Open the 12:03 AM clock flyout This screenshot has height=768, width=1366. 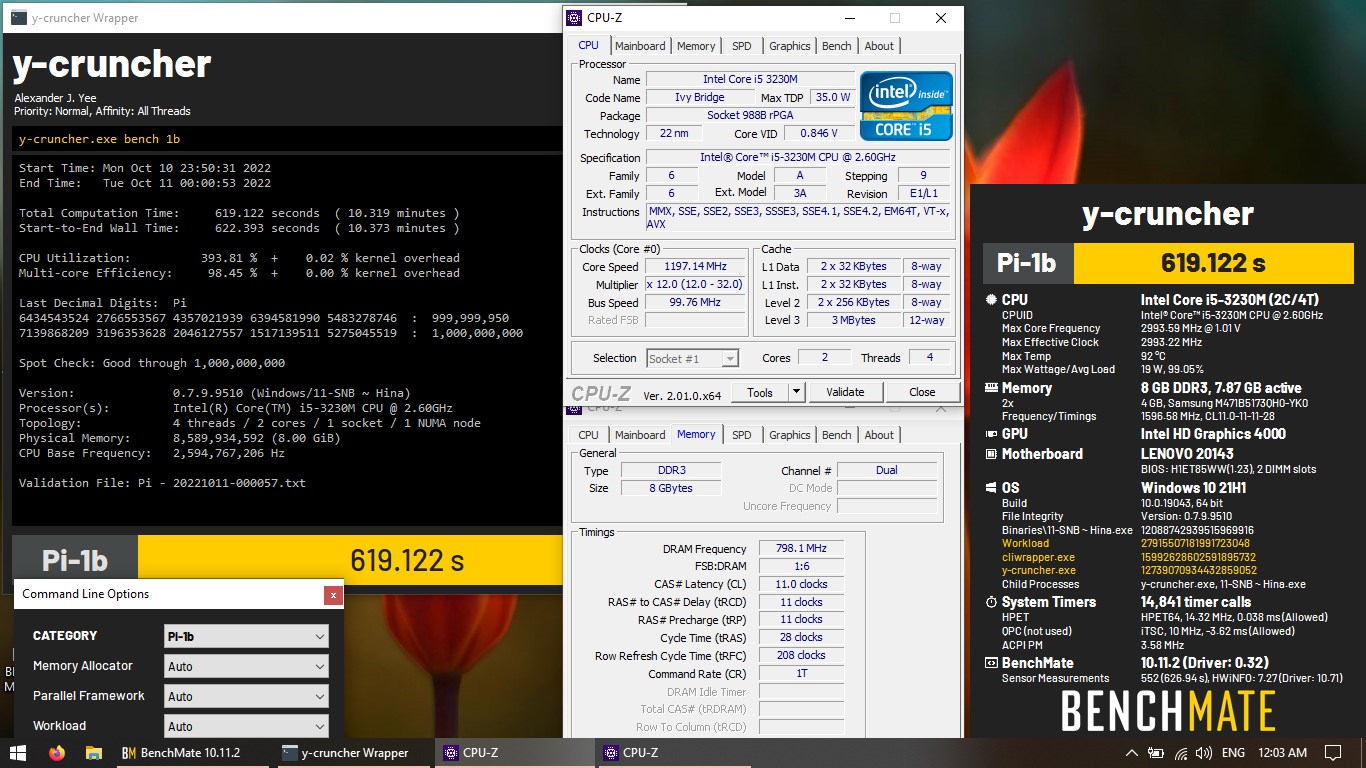pos(1283,753)
